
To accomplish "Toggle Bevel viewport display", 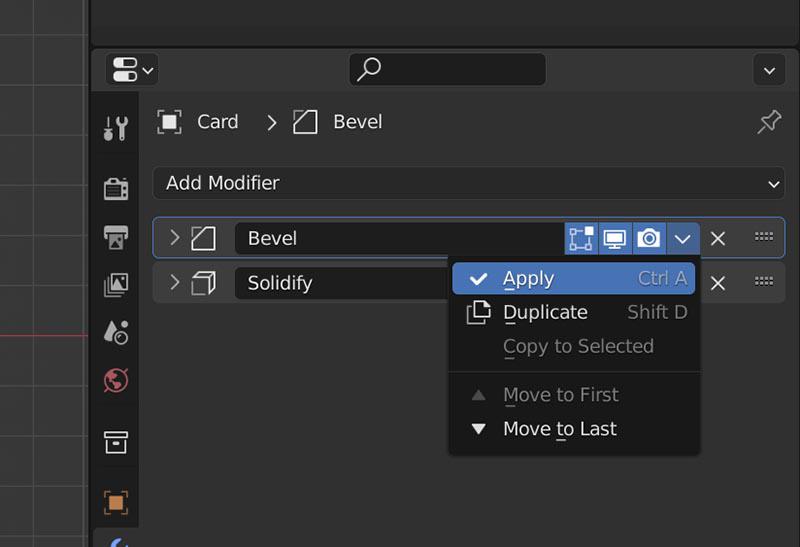I will coord(615,238).
